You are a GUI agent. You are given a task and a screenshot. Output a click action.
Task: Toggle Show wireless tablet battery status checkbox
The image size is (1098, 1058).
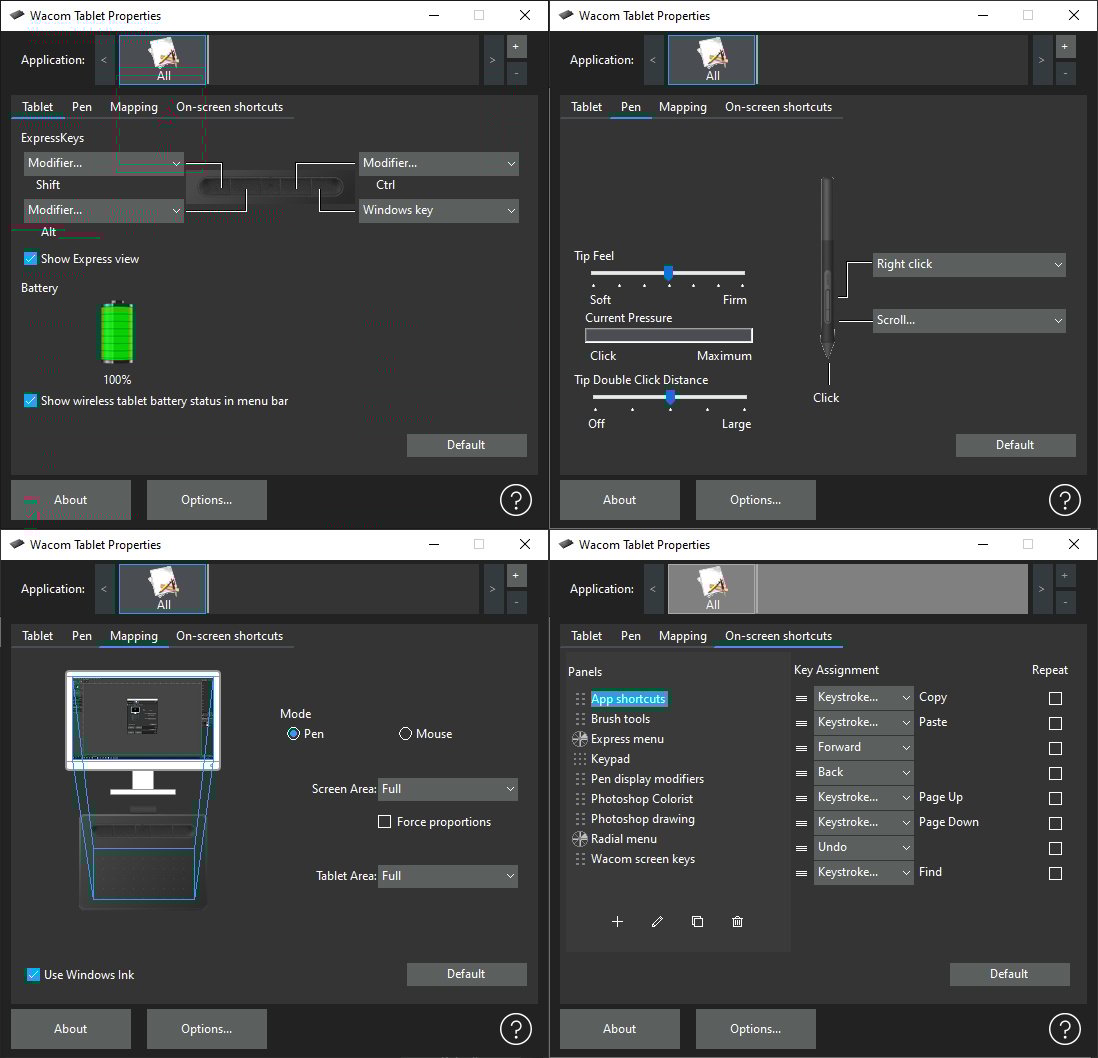point(30,401)
